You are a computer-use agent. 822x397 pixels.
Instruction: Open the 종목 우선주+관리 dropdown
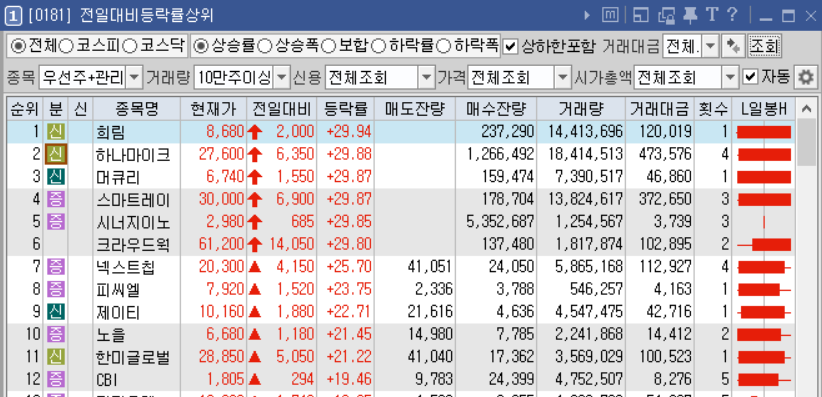click(134, 78)
